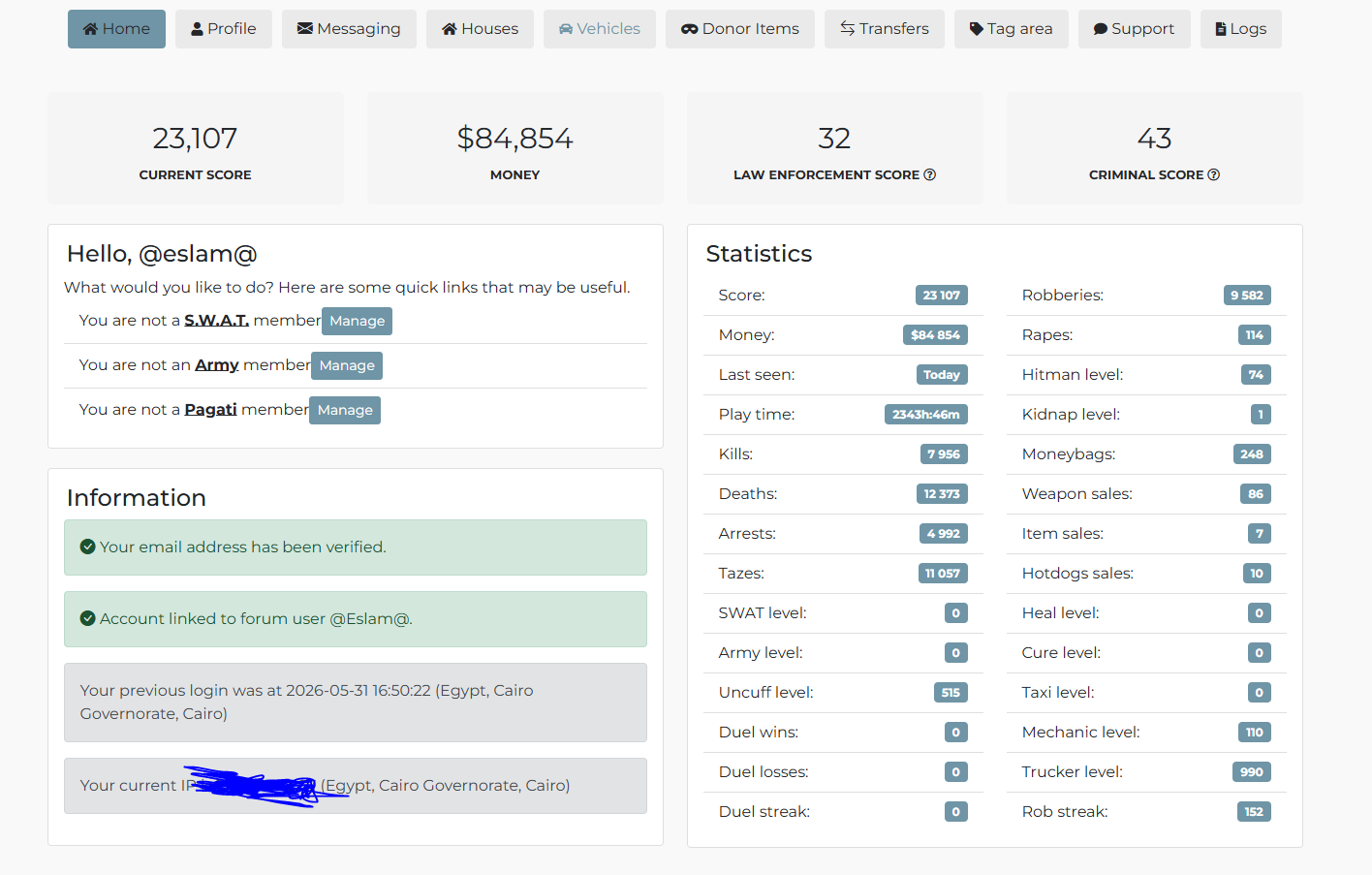Click the Rapes badge 114
Screen dimensions: 1372x875
pos(1255,335)
